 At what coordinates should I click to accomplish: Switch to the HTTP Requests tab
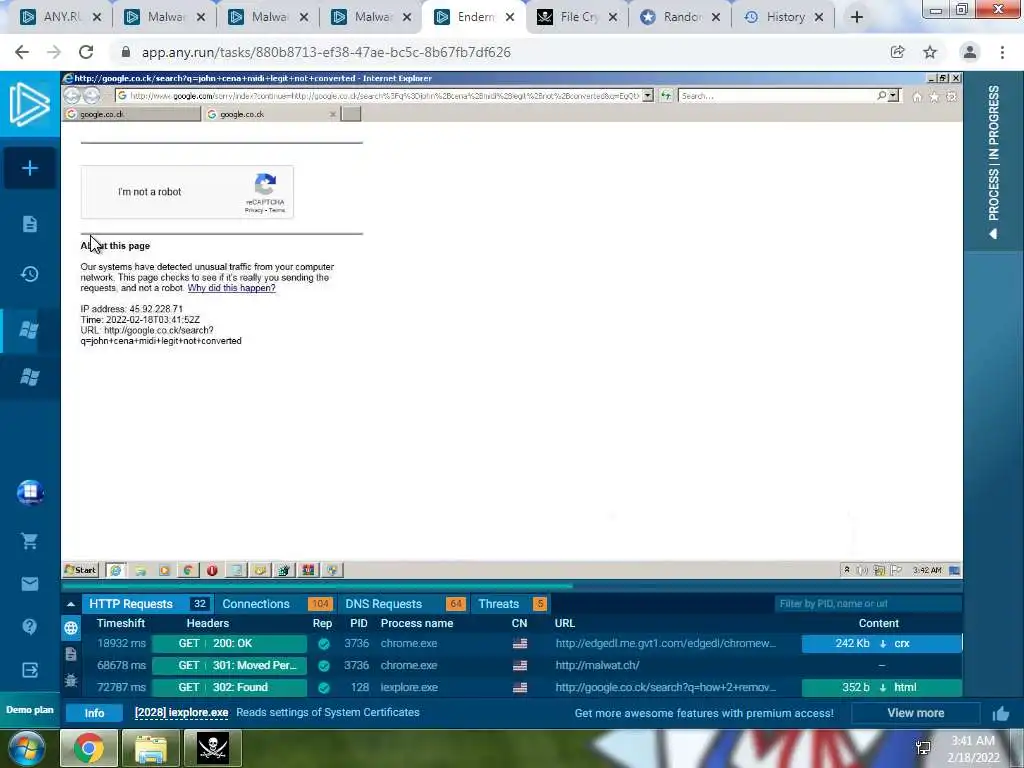(146, 604)
